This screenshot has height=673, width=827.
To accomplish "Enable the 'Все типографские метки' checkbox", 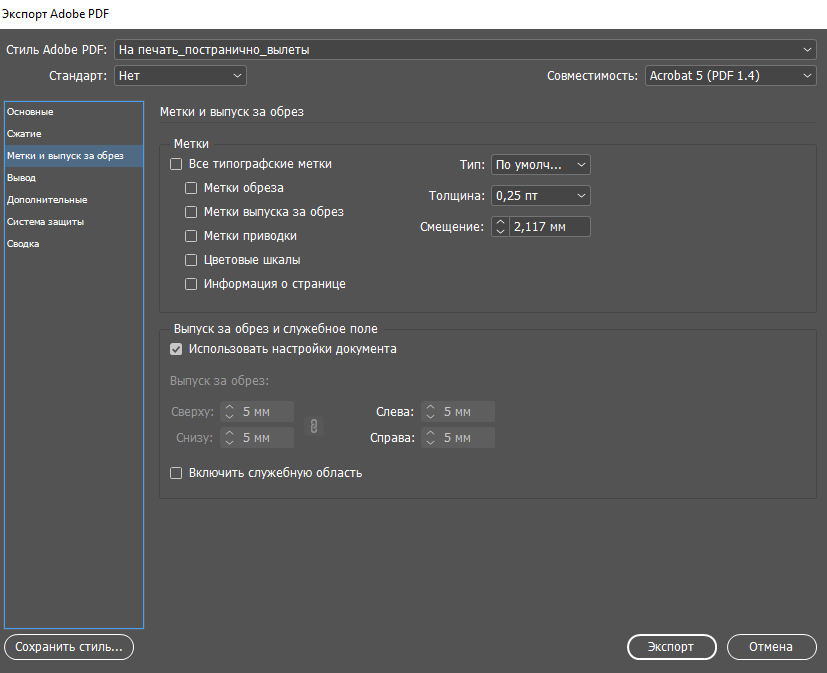I will 176,164.
